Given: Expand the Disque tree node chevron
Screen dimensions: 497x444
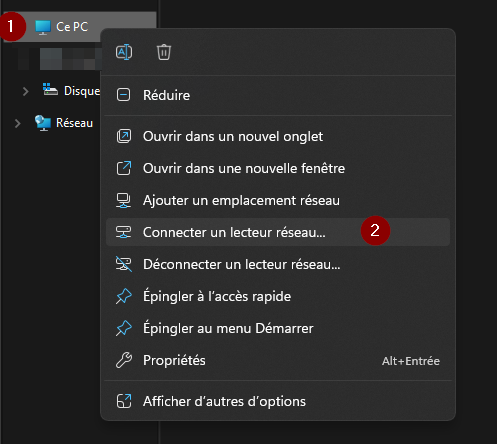Looking at the screenshot, I should coord(25,91).
